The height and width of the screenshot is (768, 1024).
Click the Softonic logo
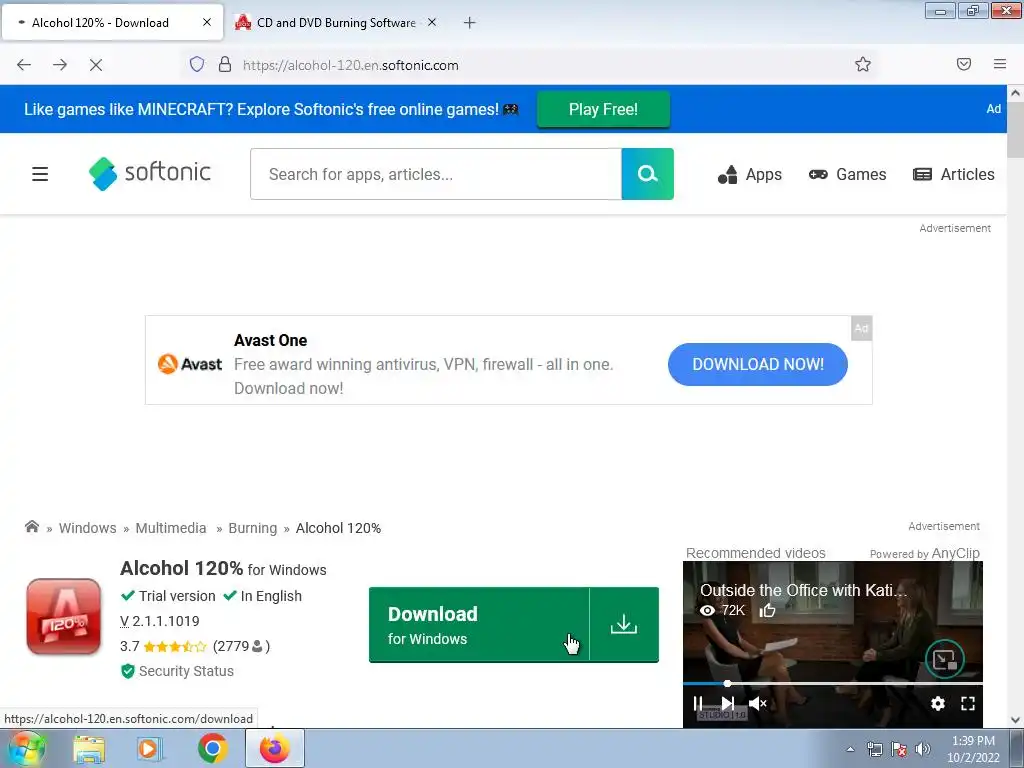150,173
